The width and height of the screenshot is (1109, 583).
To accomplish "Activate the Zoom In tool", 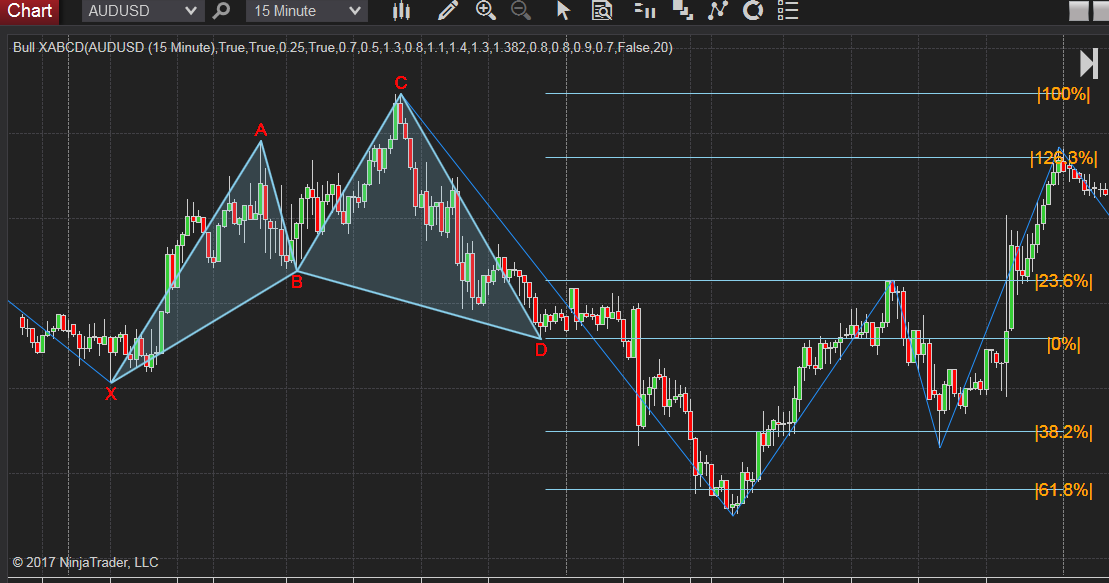I will 486,11.
